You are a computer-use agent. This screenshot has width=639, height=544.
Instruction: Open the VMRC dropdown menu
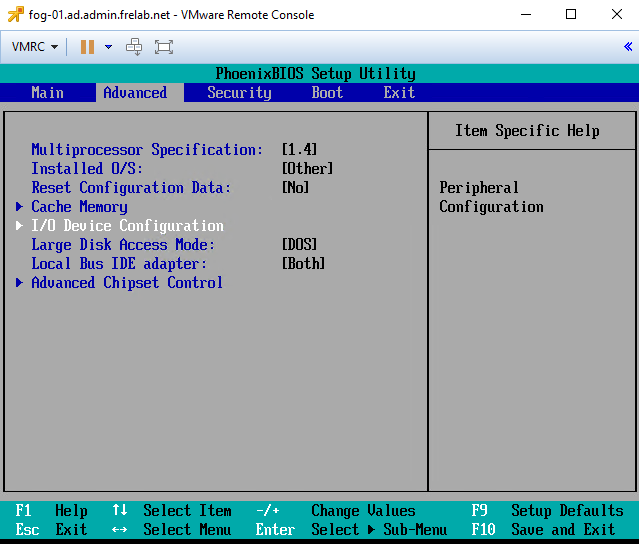35,47
